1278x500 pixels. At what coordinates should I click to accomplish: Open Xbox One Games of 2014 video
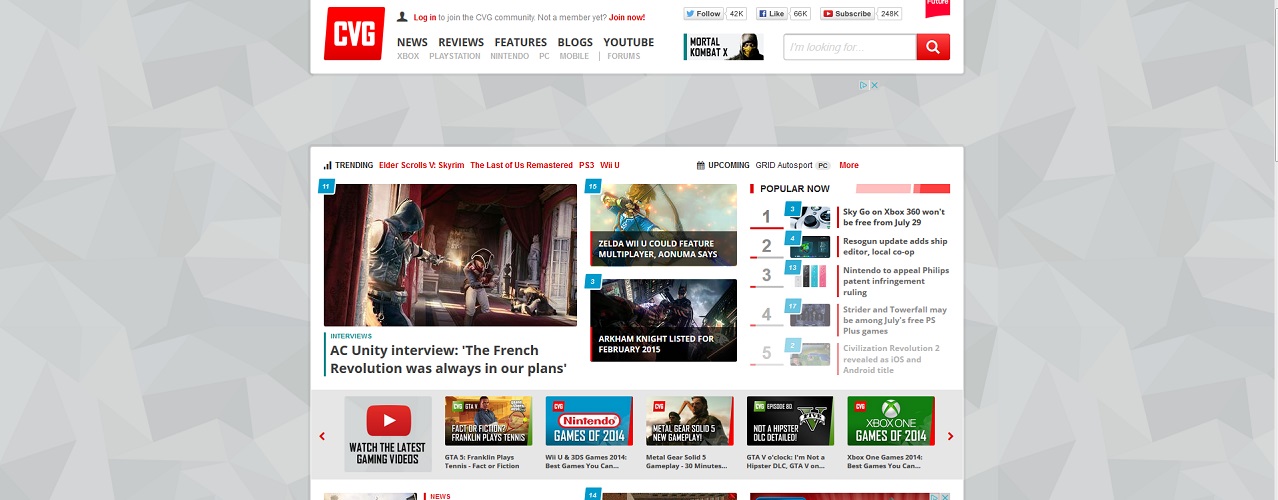(891, 421)
